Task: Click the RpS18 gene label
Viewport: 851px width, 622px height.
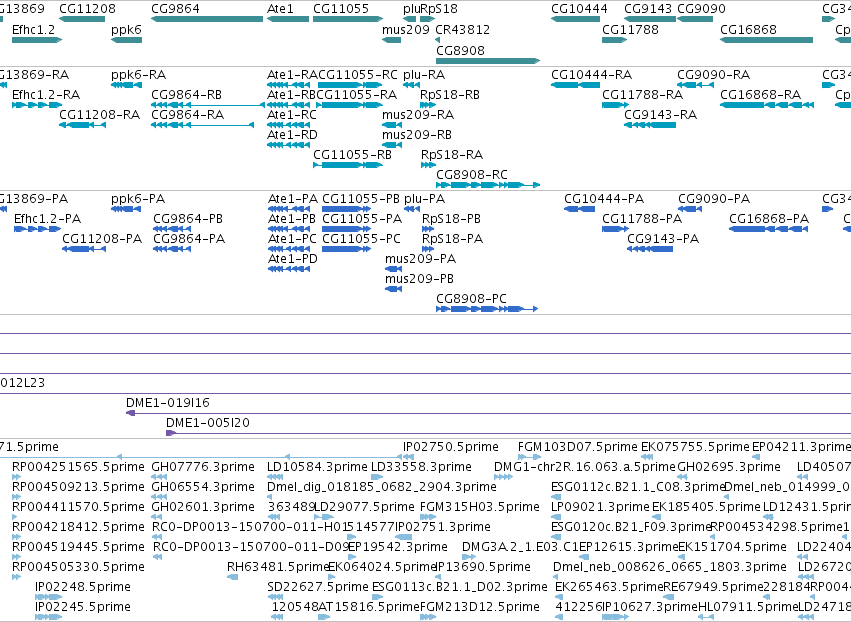Action: (439, 9)
